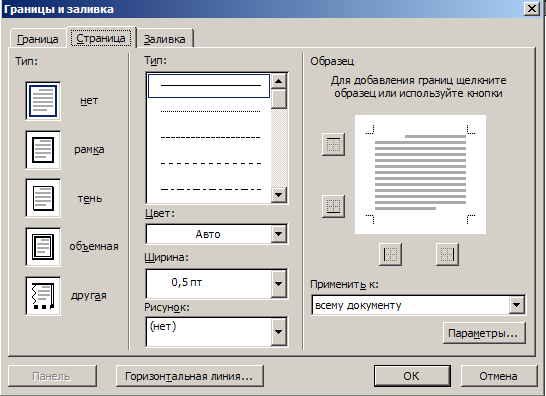
Task: Switch to the Страница tab
Action: click(x=101, y=38)
